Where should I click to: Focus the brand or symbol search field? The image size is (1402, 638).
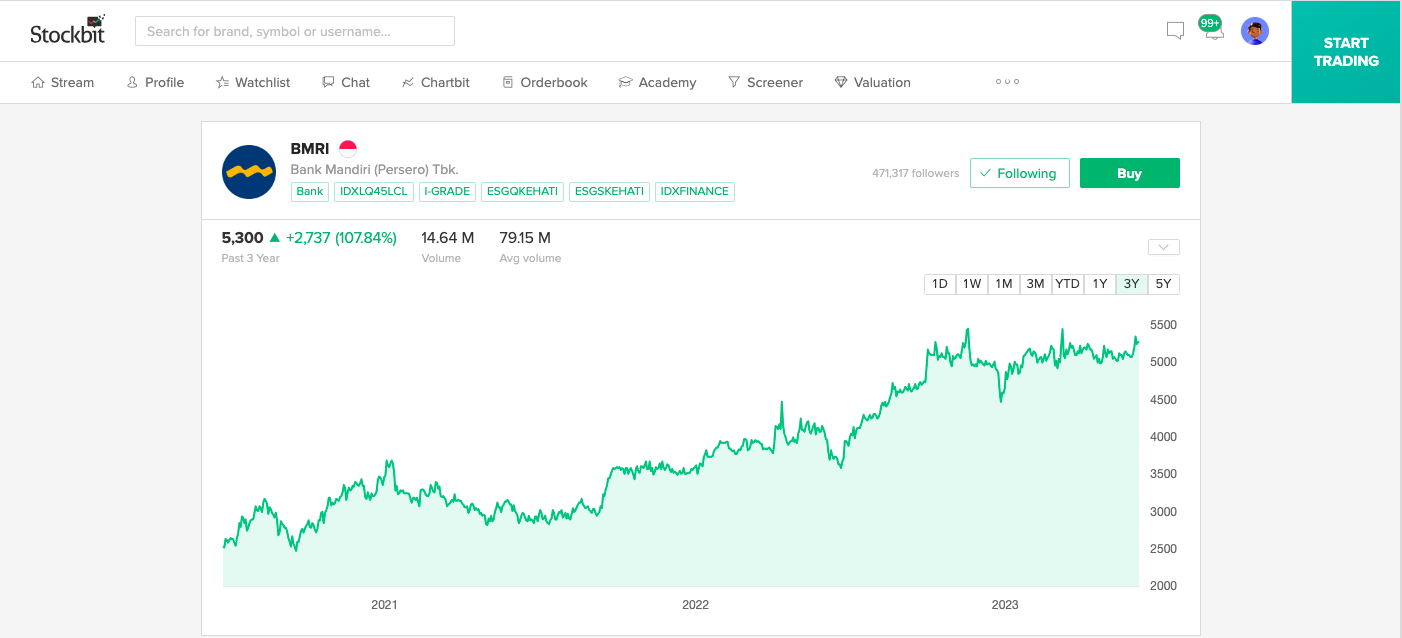point(295,31)
